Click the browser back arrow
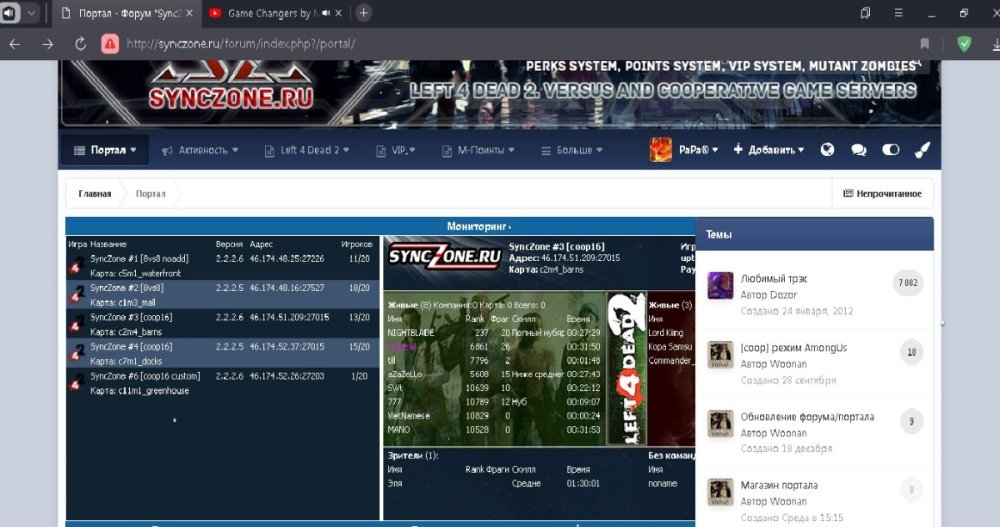The image size is (1000, 527). tap(15, 44)
